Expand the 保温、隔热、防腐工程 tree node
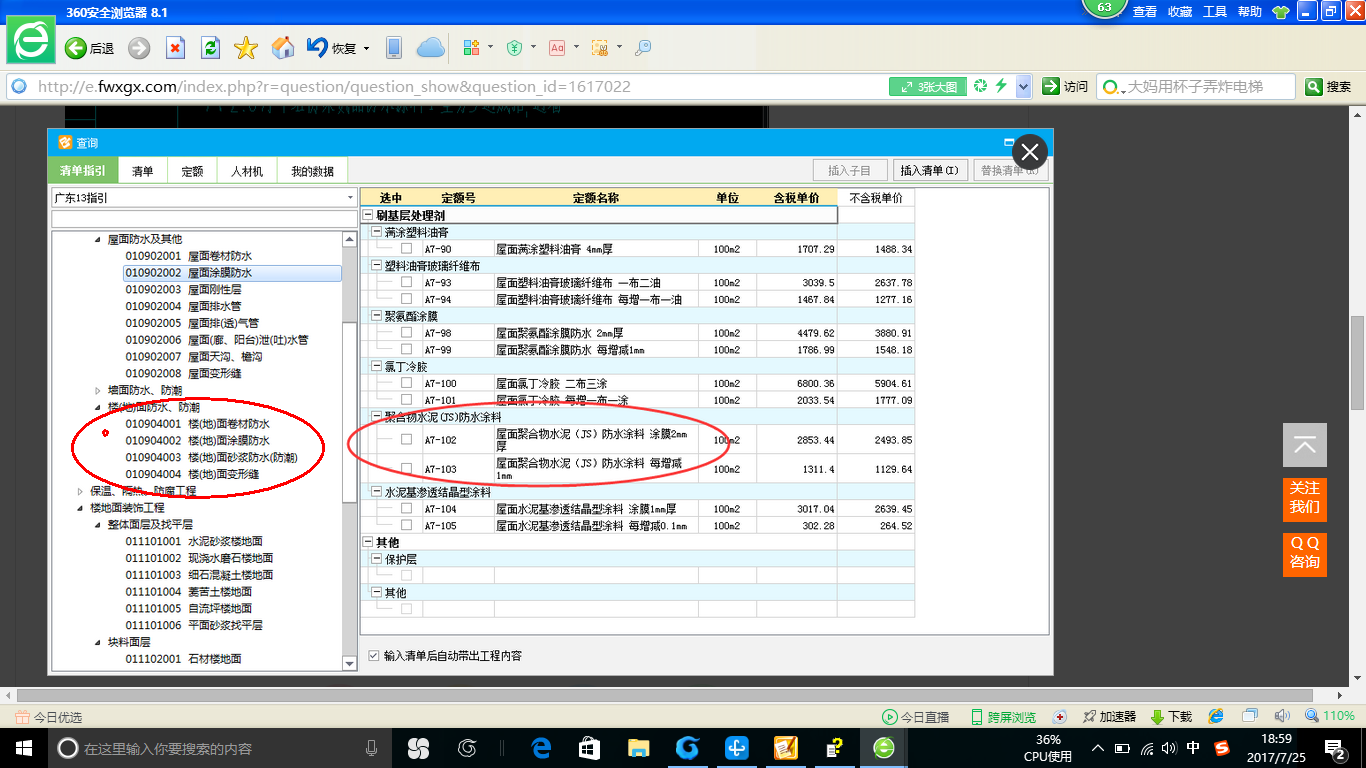The image size is (1366, 768). [81, 491]
